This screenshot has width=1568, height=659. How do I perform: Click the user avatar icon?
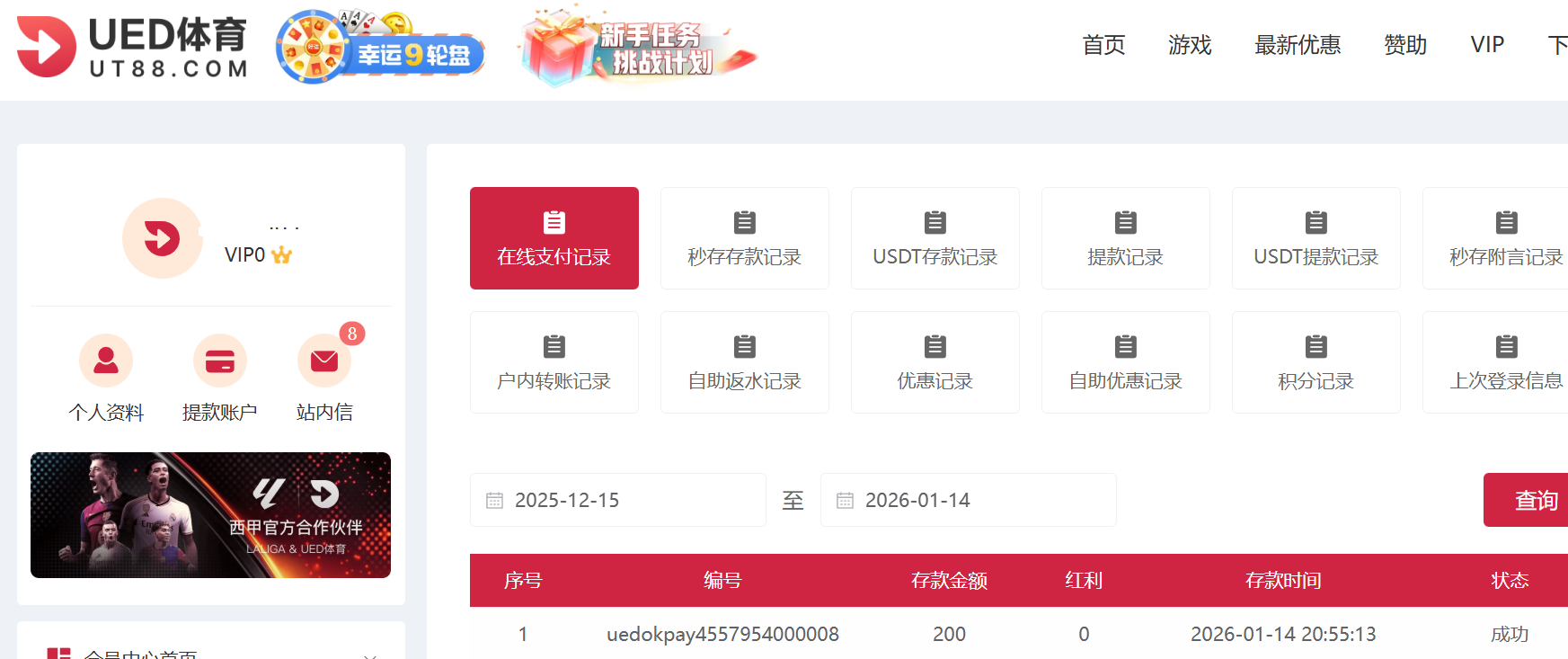(x=163, y=238)
